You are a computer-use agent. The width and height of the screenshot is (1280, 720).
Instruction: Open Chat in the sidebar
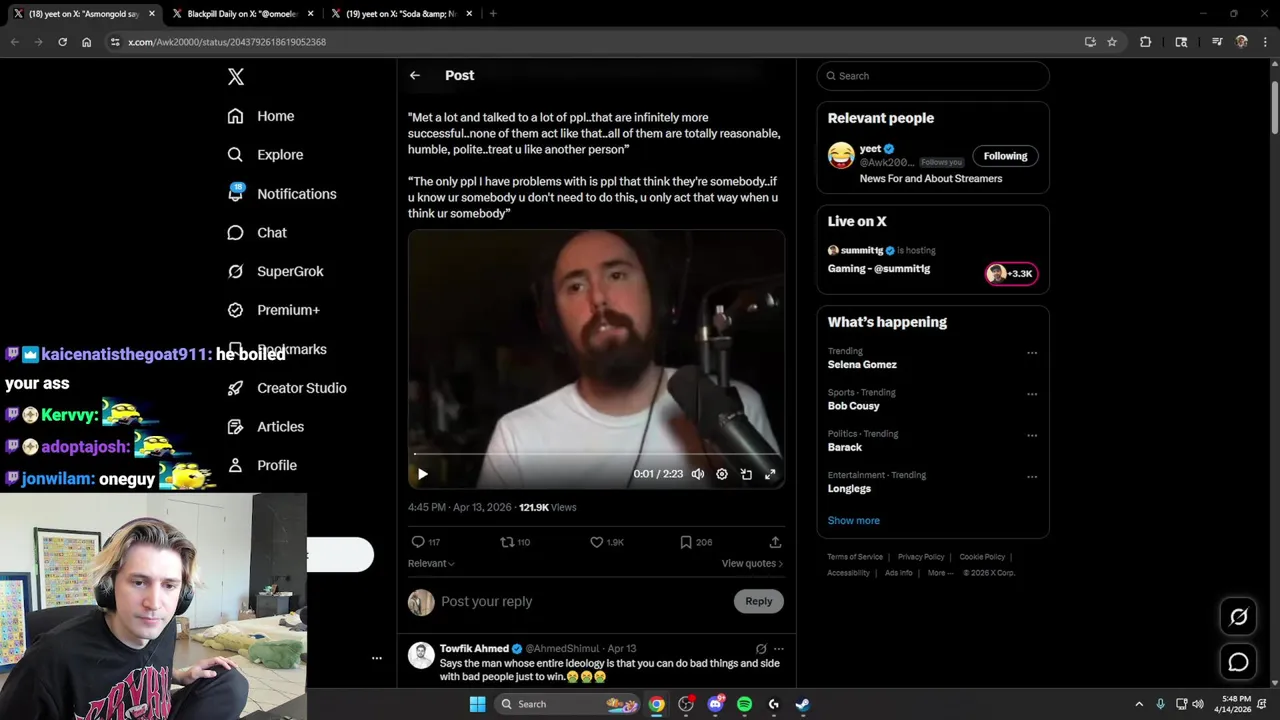click(256, 233)
